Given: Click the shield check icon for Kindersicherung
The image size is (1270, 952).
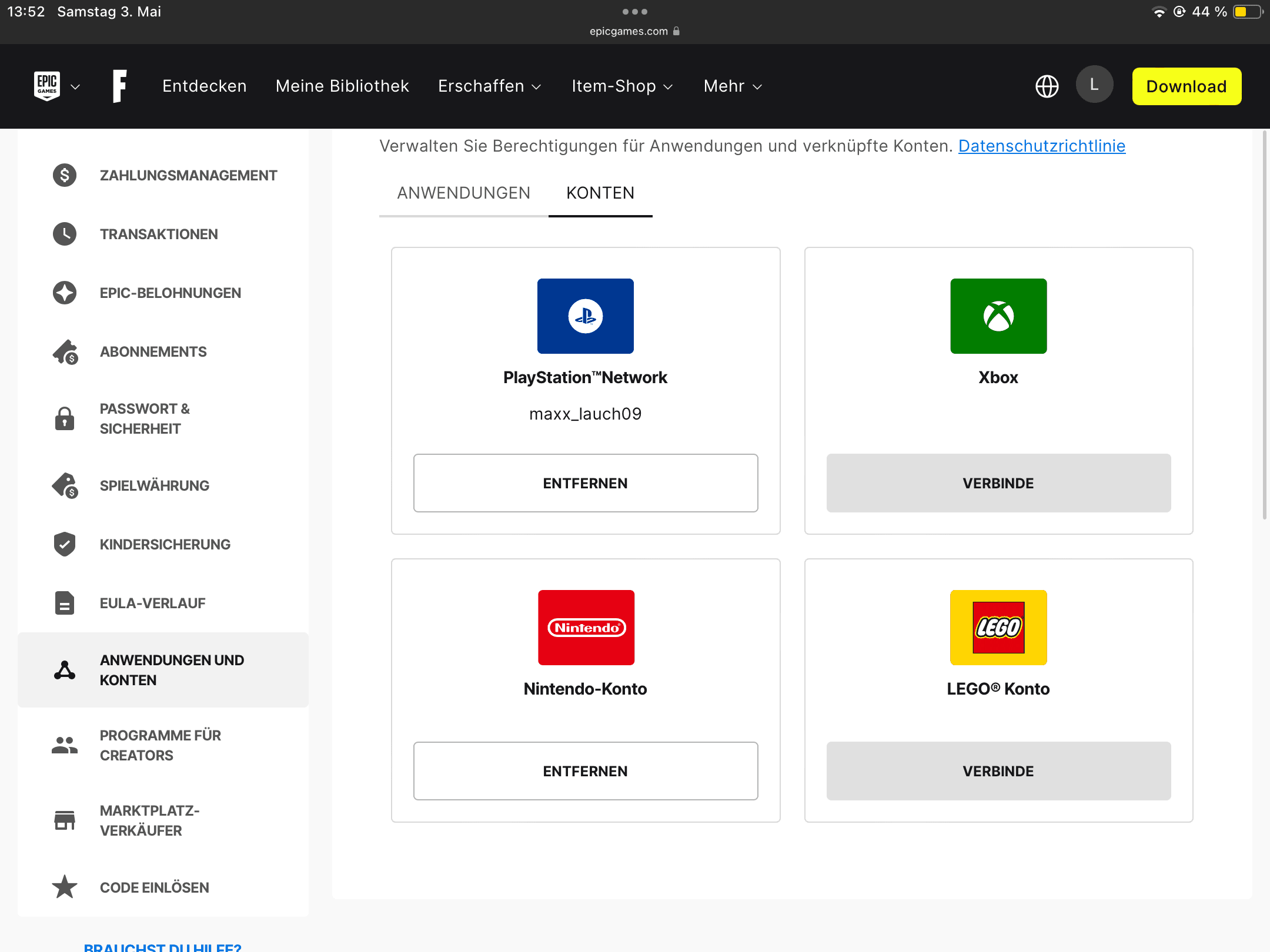Looking at the screenshot, I should [65, 544].
